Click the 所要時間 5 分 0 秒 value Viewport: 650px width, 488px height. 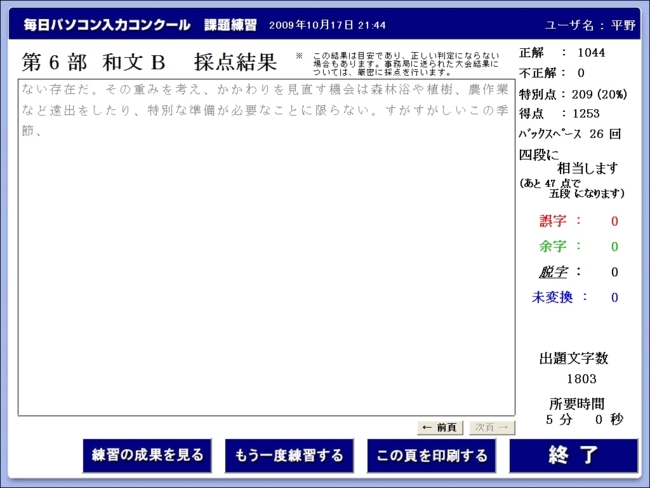click(584, 420)
